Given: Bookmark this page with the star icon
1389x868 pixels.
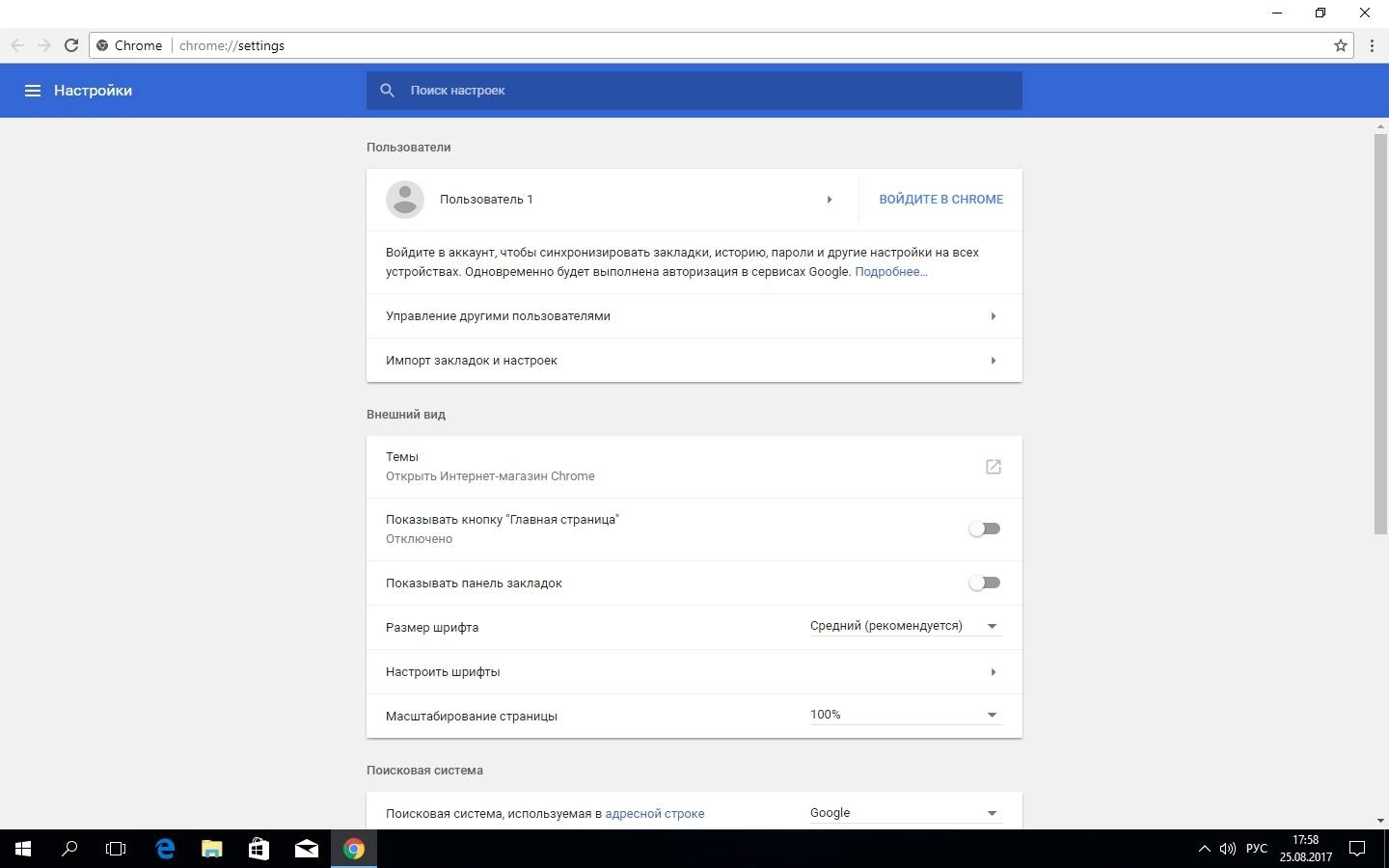Looking at the screenshot, I should point(1341,45).
